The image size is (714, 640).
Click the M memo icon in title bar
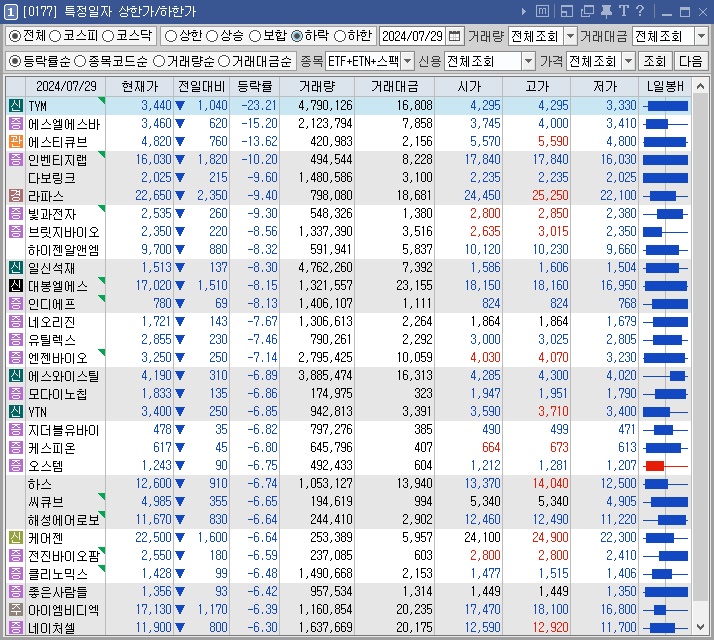click(x=542, y=11)
